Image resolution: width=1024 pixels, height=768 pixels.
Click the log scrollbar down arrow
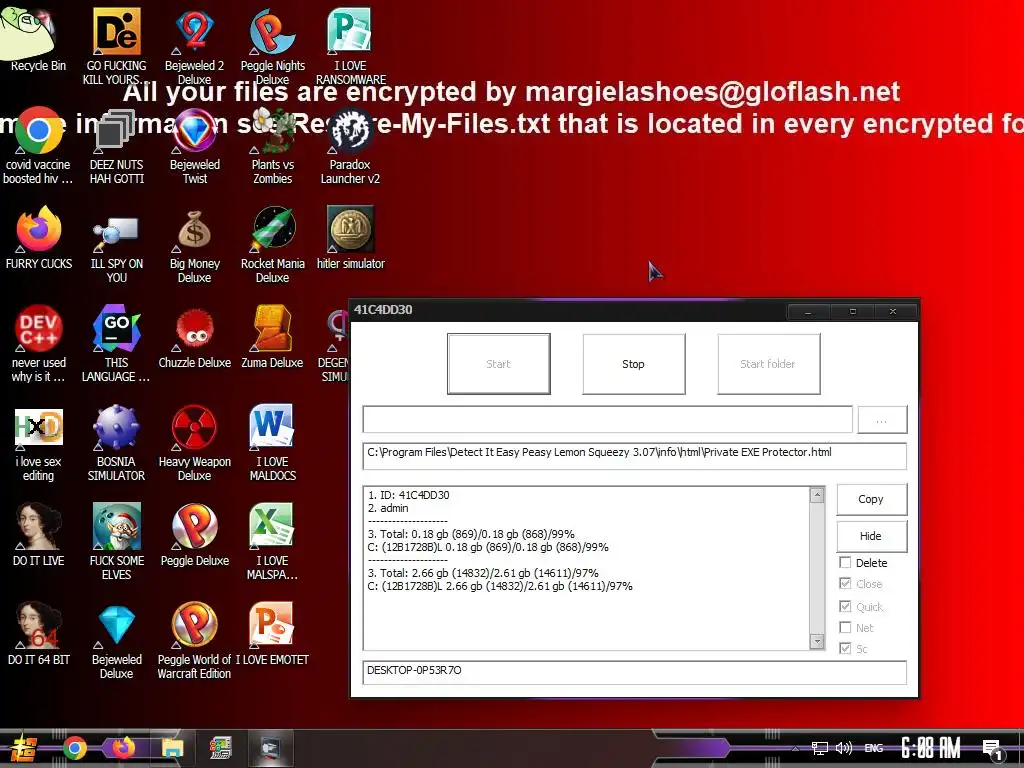[817, 641]
